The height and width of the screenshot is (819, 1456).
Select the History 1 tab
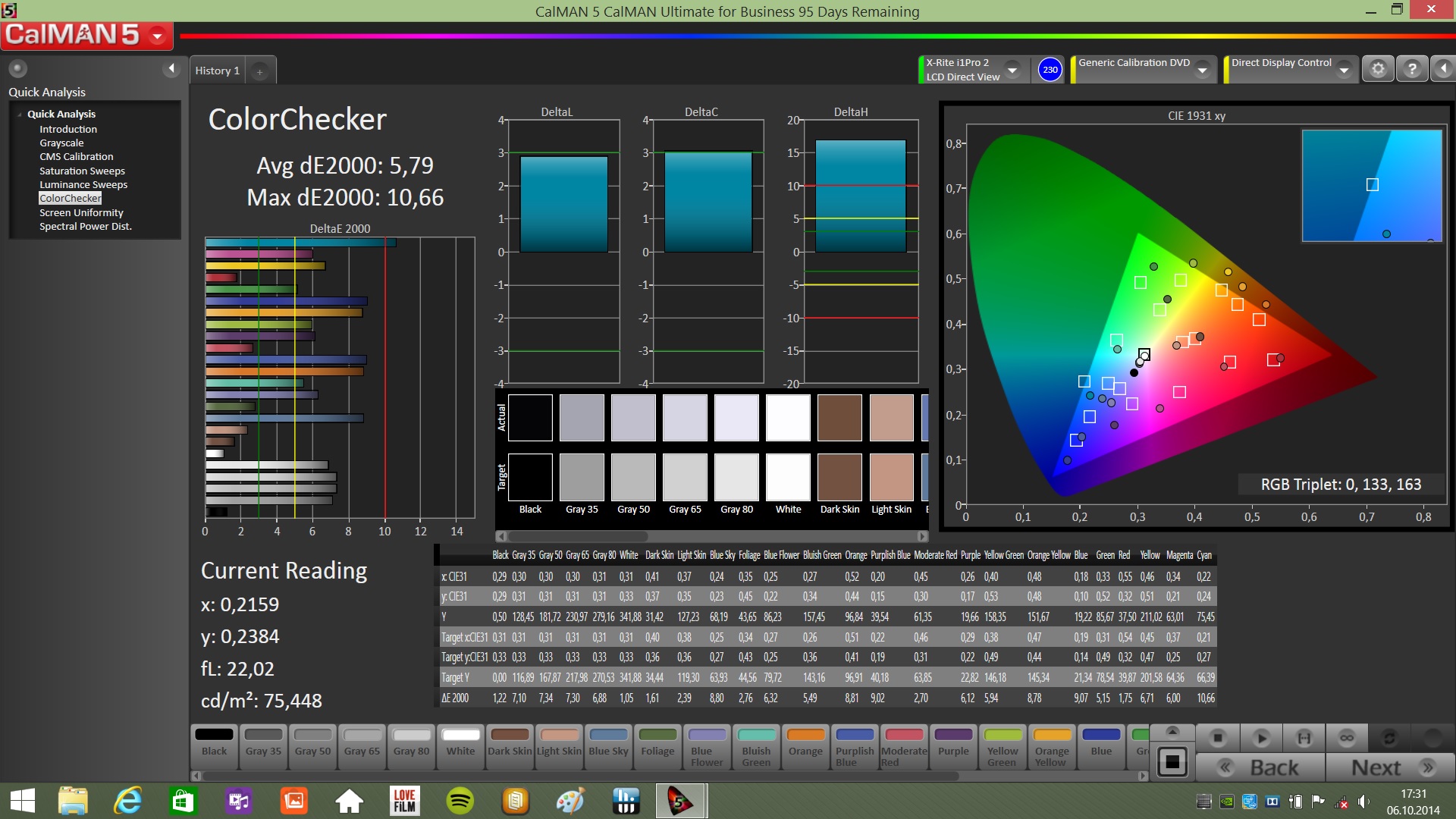pyautogui.click(x=217, y=71)
